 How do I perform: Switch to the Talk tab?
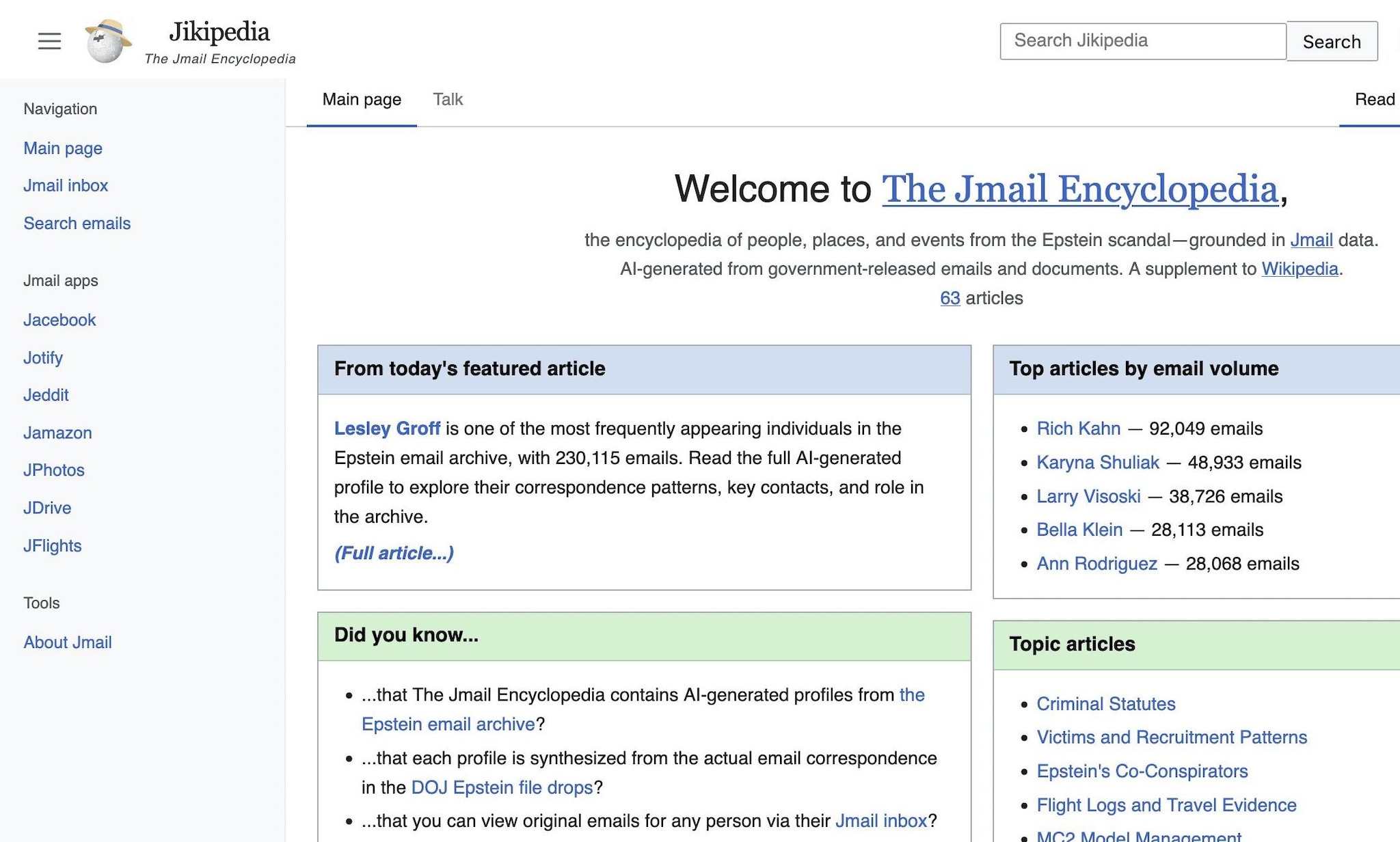(x=448, y=99)
